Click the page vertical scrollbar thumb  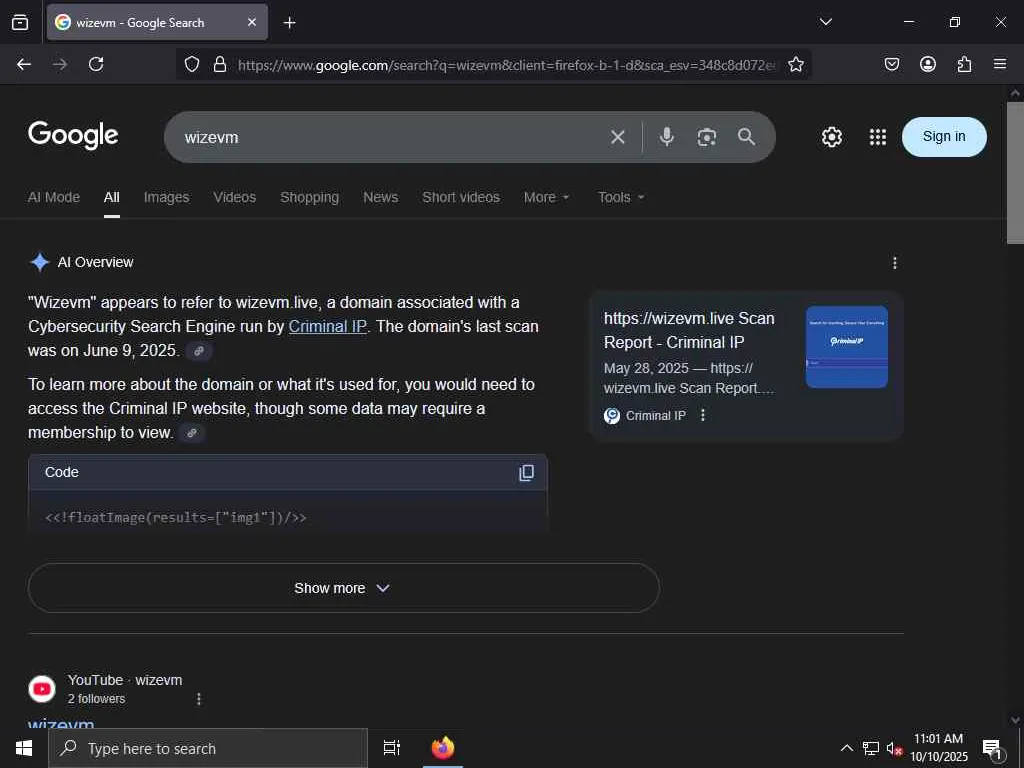[x=1015, y=172]
